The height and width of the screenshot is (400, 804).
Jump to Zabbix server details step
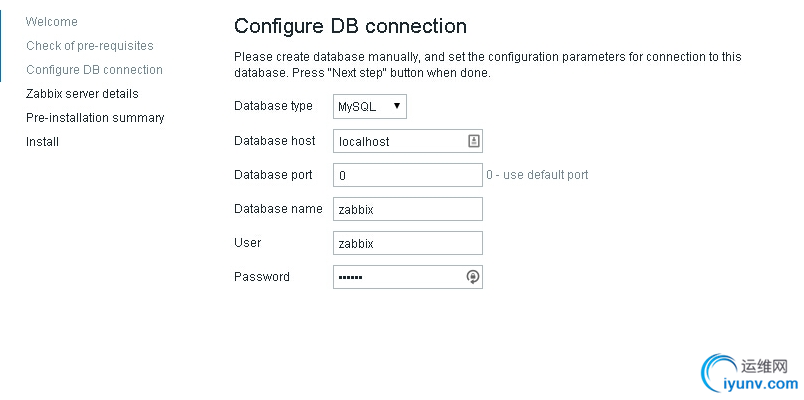[82, 94]
